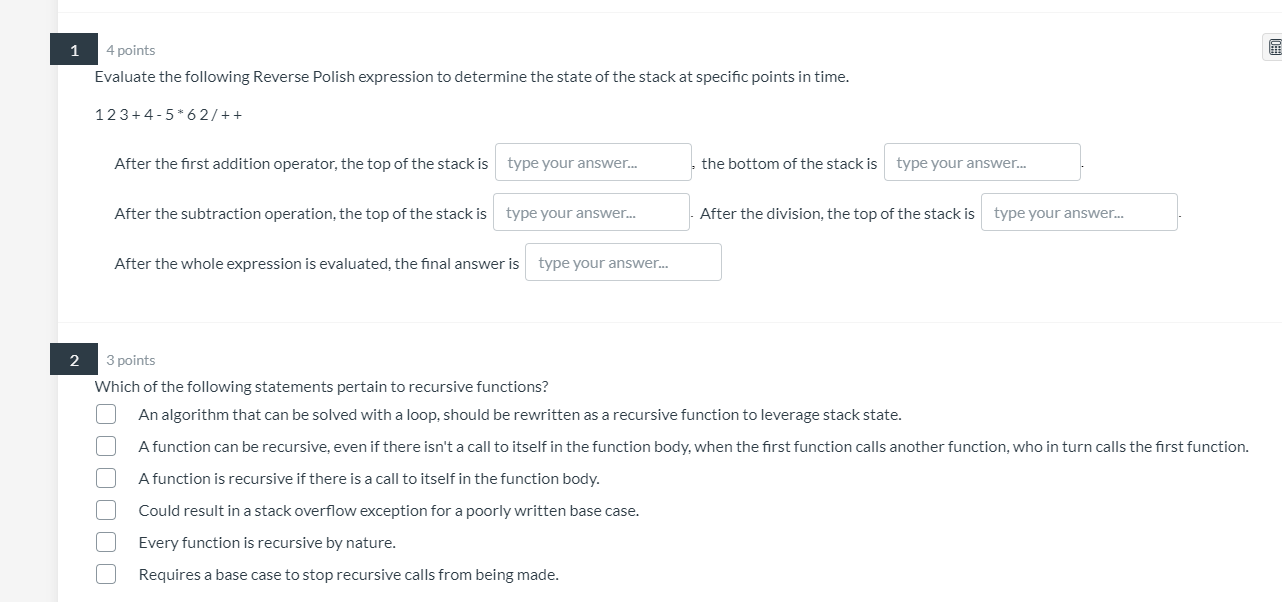
Task: Click the answer box for 'After the division'
Action: [x=1079, y=212]
